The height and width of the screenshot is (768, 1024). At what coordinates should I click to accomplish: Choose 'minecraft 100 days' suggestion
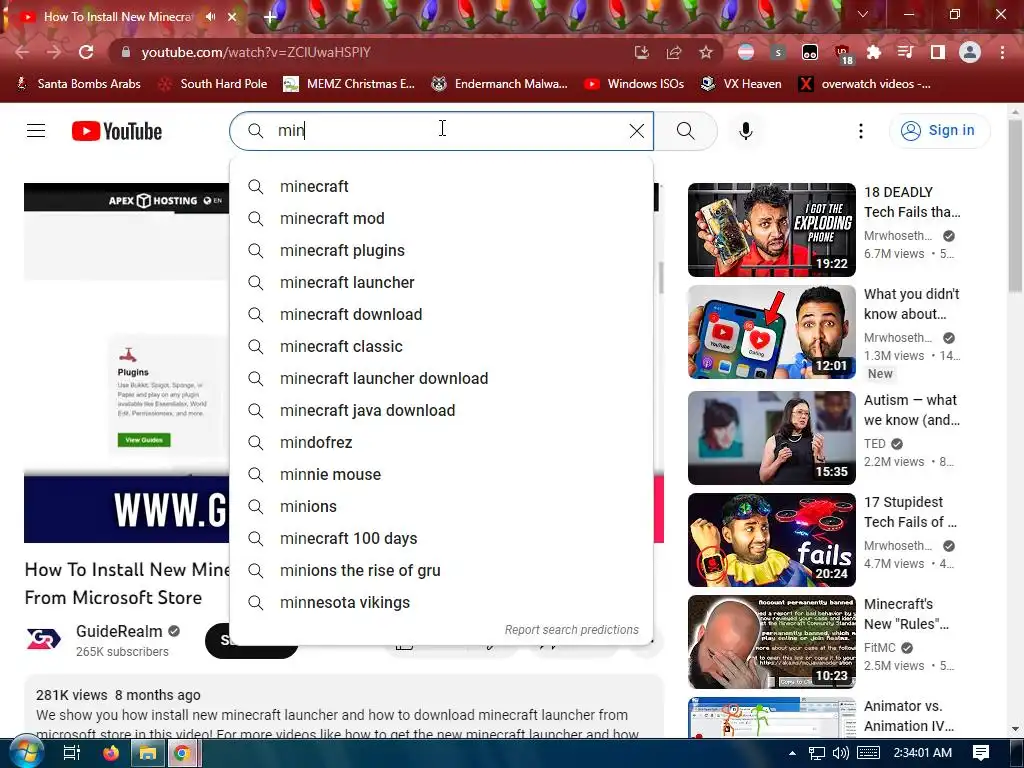[x=441, y=539]
